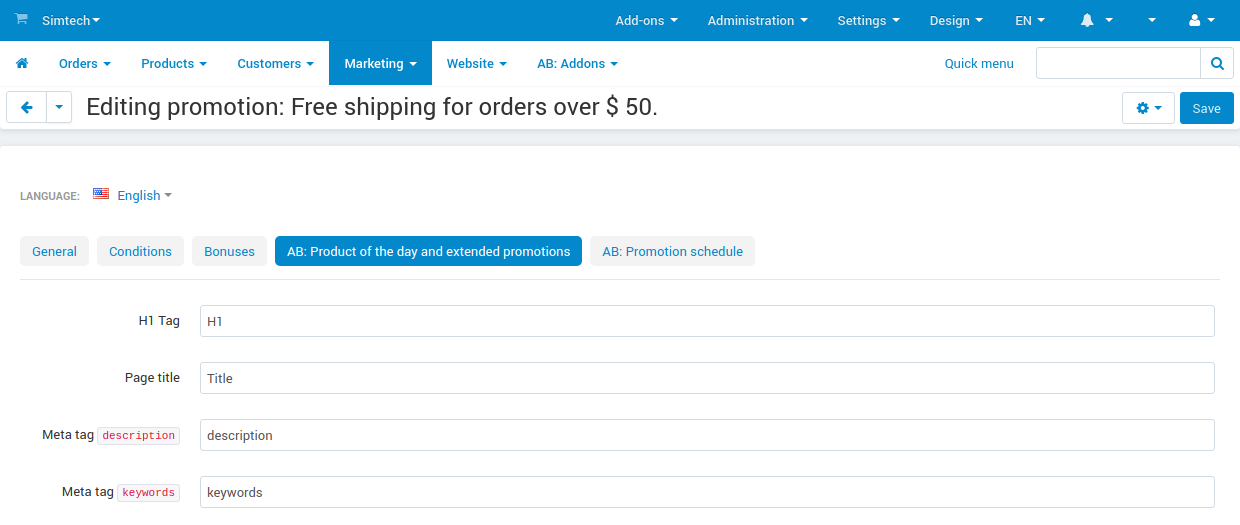Open the Marketing menu
The height and width of the screenshot is (525, 1240).
(380, 63)
